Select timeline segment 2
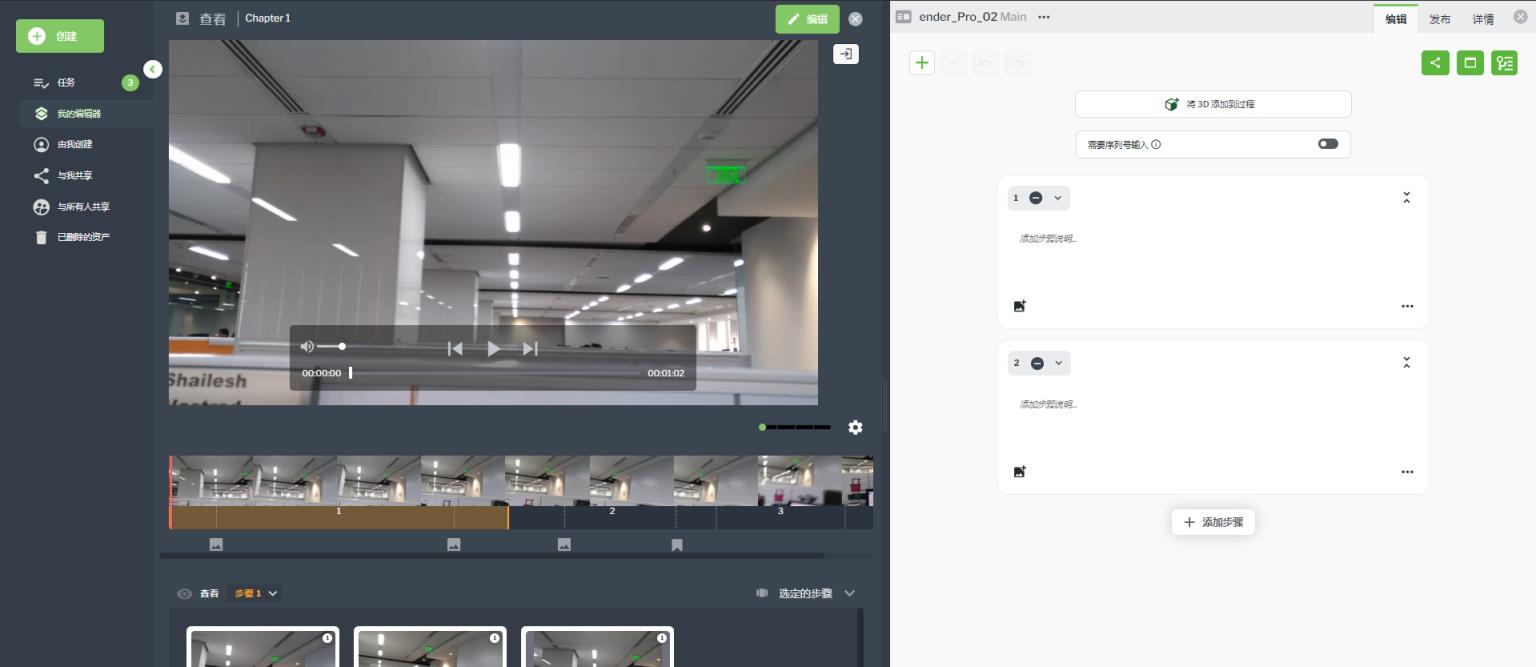This screenshot has height=667, width=1536. coord(612,517)
